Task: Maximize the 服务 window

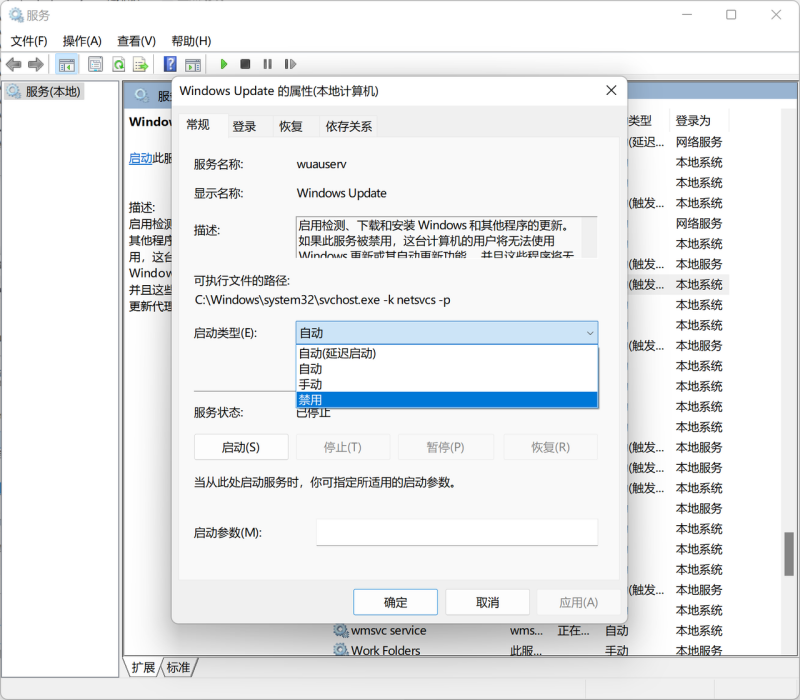Action: coord(731,15)
